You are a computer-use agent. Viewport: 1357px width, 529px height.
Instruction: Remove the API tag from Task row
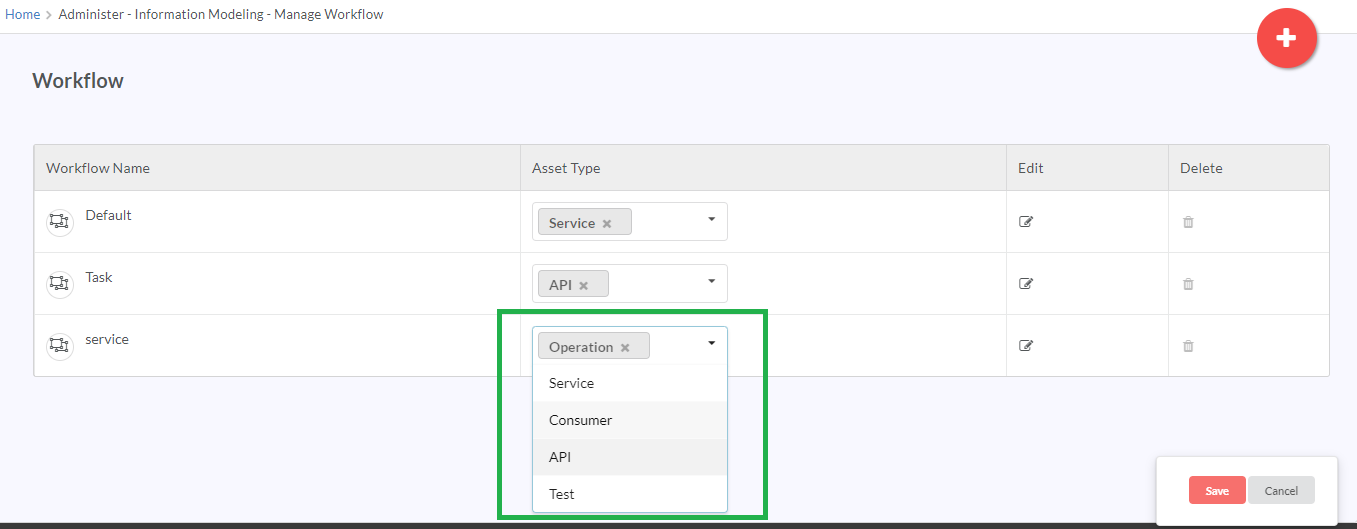[x=584, y=286]
